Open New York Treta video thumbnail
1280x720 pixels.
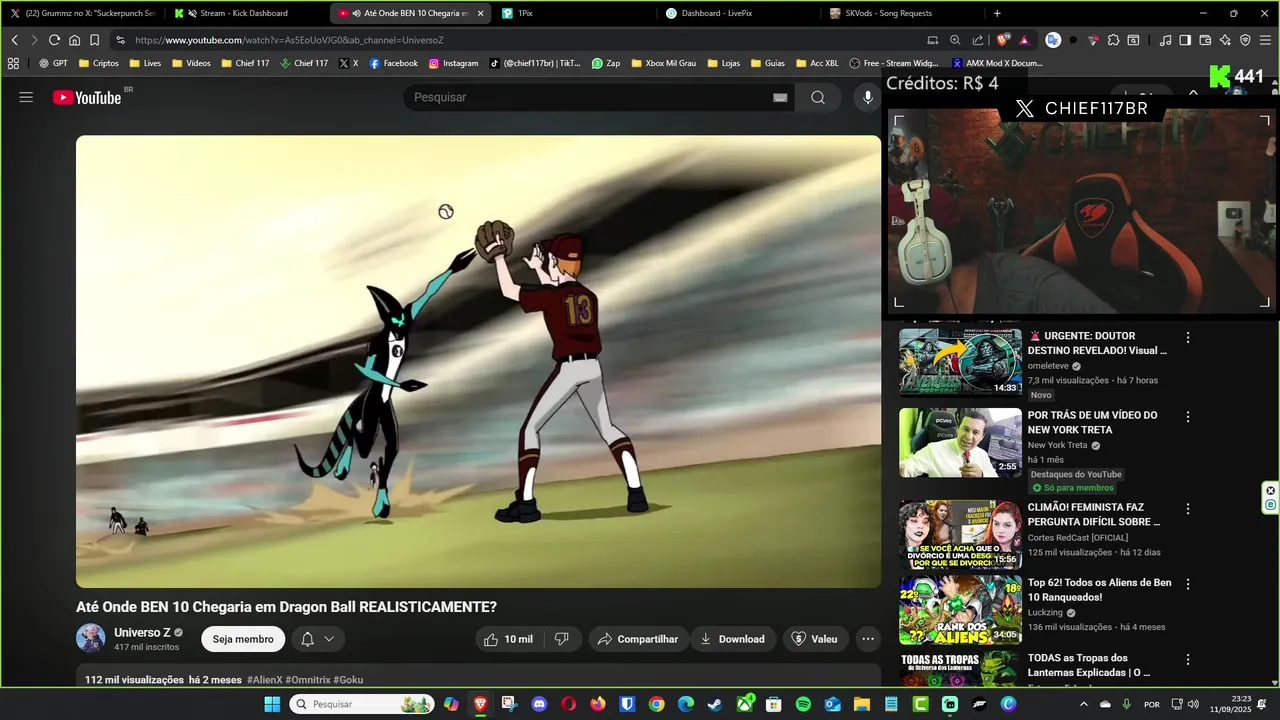click(960, 442)
